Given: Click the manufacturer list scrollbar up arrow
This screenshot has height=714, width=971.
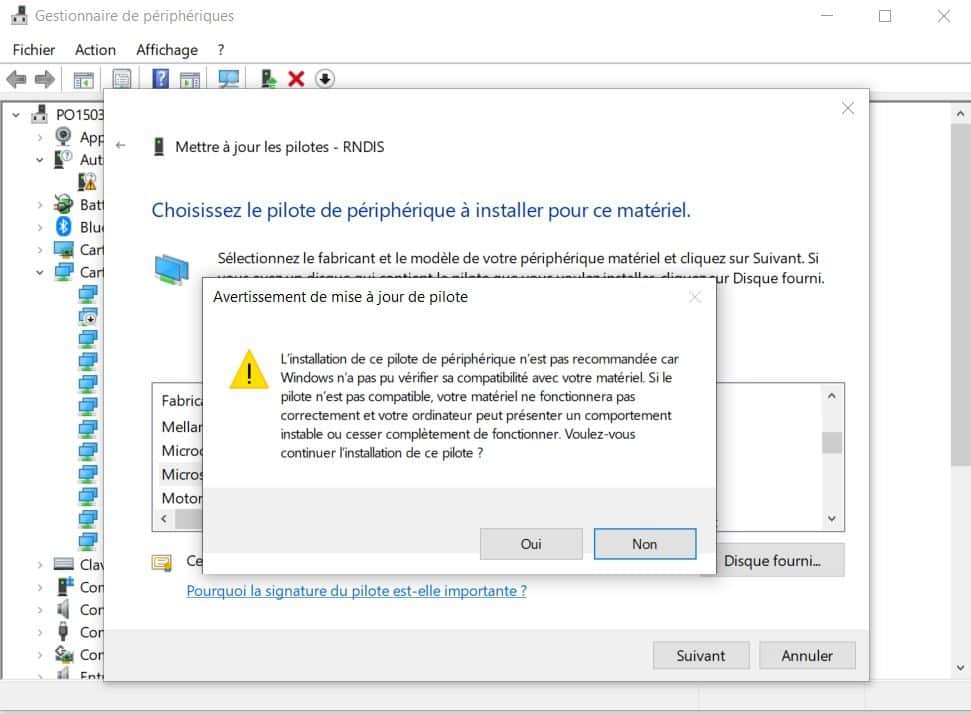Looking at the screenshot, I should [x=832, y=396].
